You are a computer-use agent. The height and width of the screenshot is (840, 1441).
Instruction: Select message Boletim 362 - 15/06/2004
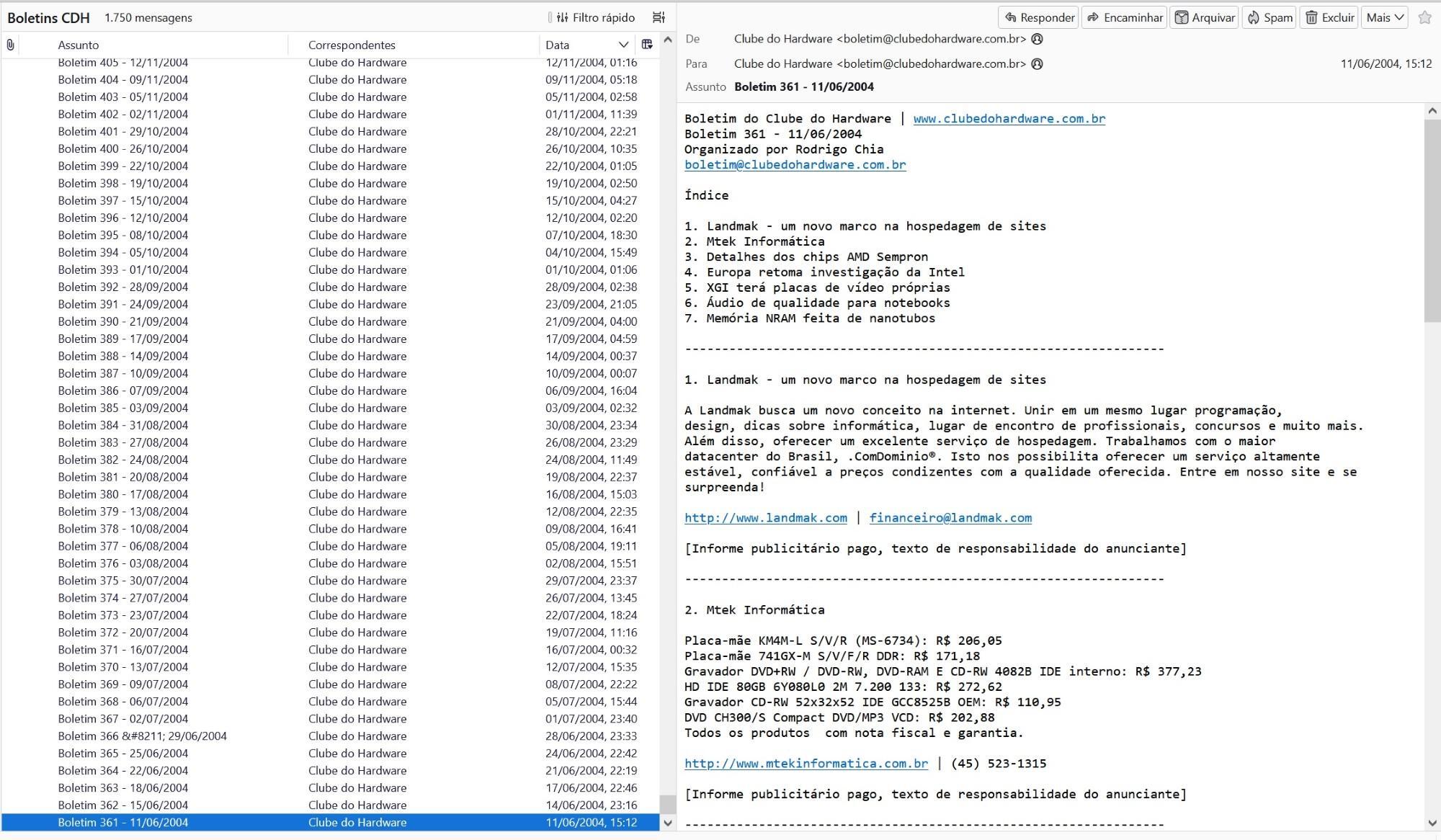pyautogui.click(x=330, y=806)
